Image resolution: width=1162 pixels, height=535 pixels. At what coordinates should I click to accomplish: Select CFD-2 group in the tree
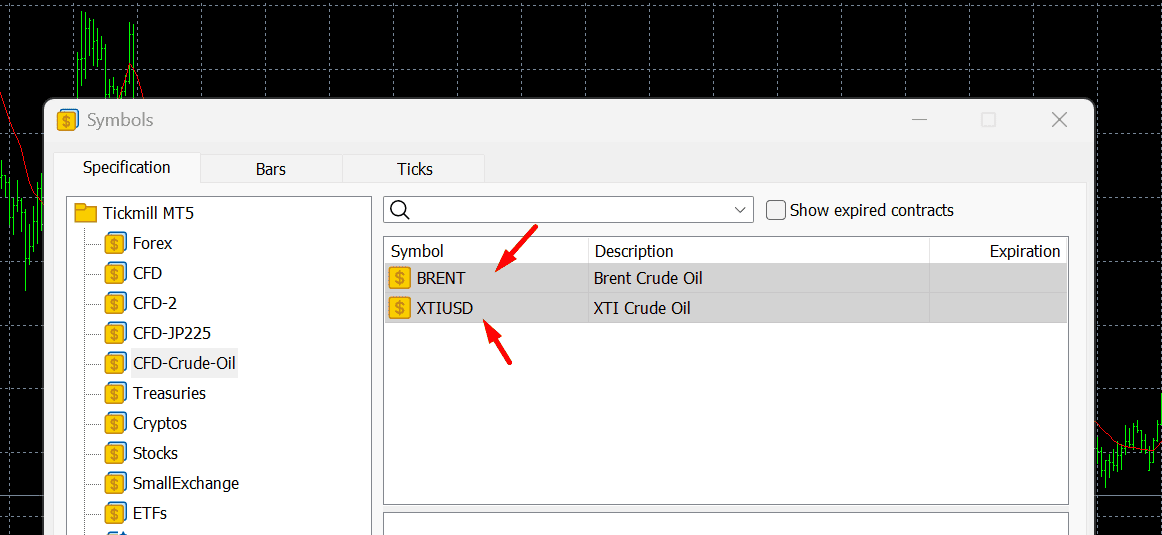click(x=155, y=303)
